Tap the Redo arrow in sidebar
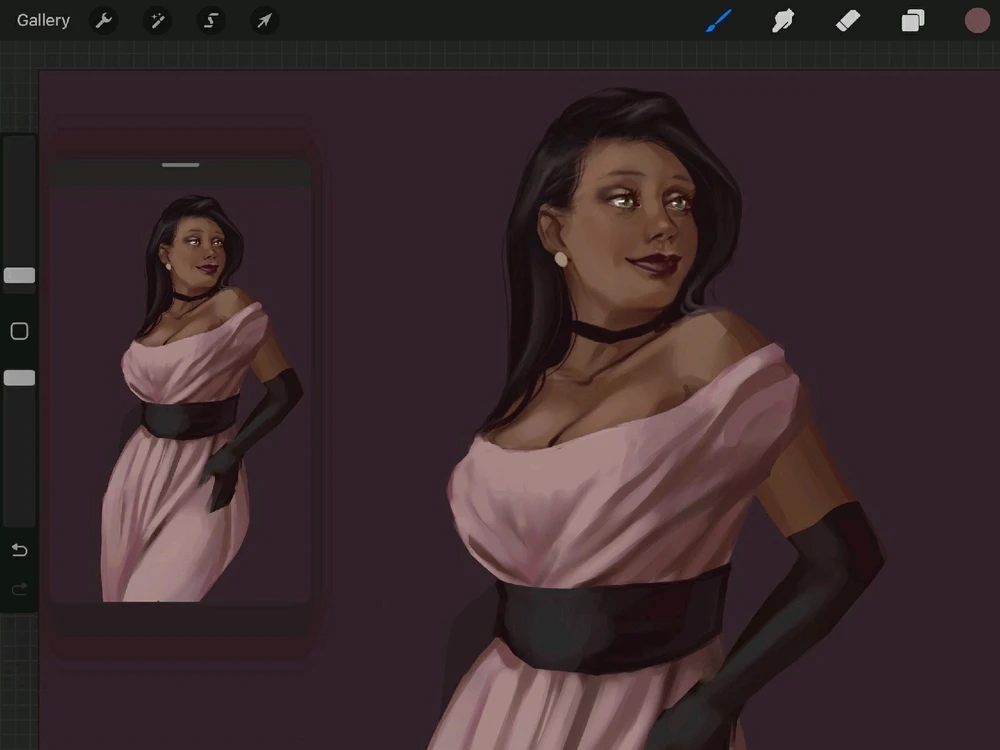This screenshot has height=750, width=1000. (19, 590)
